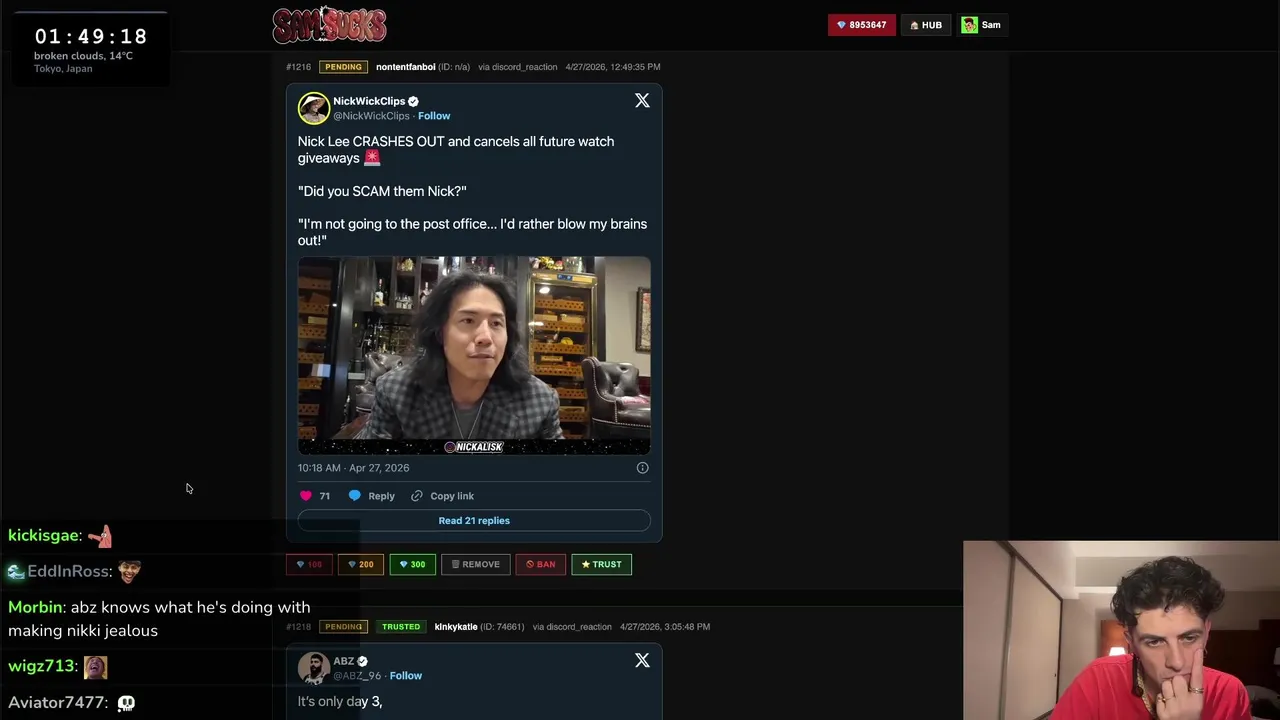Click the skull emoji in Aviator7477 message
The image size is (1280, 720).
[x=126, y=703]
